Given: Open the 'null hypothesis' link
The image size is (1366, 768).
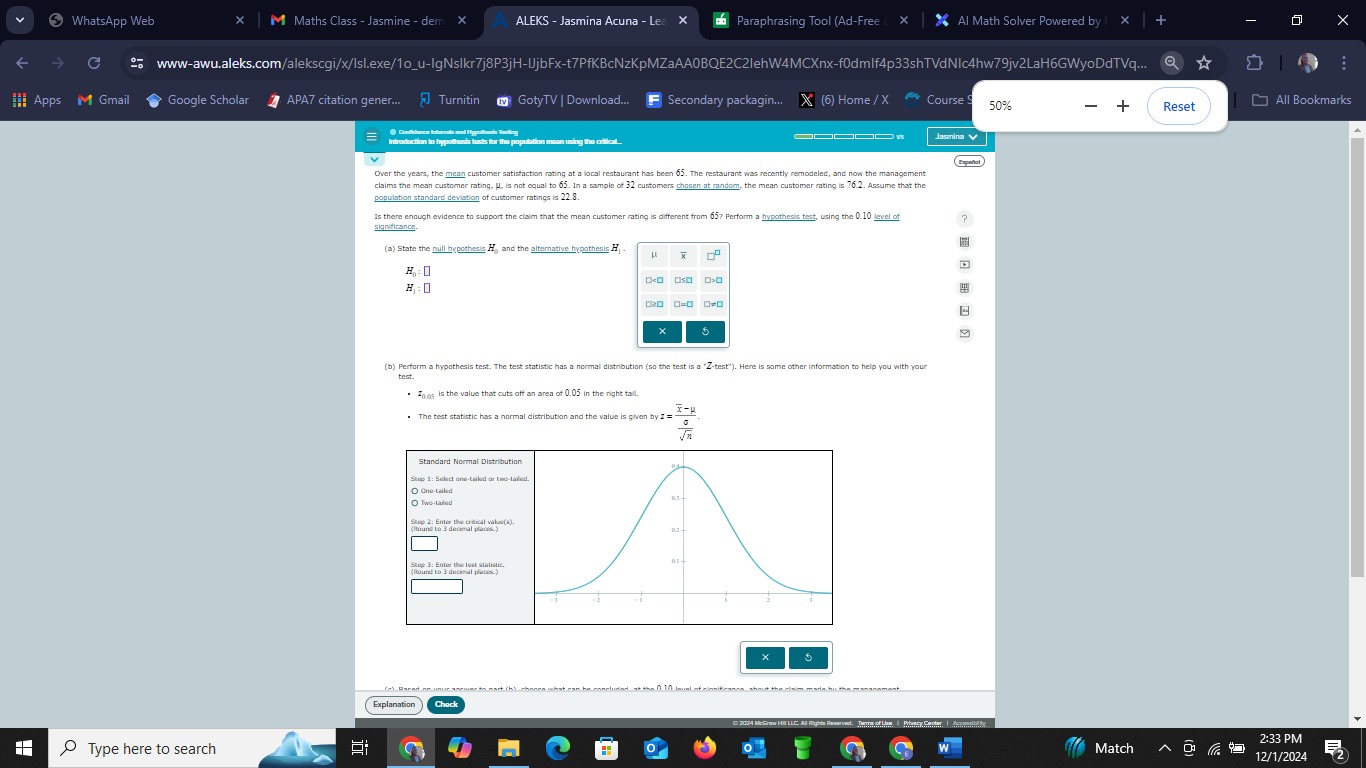Looking at the screenshot, I should tap(459, 249).
